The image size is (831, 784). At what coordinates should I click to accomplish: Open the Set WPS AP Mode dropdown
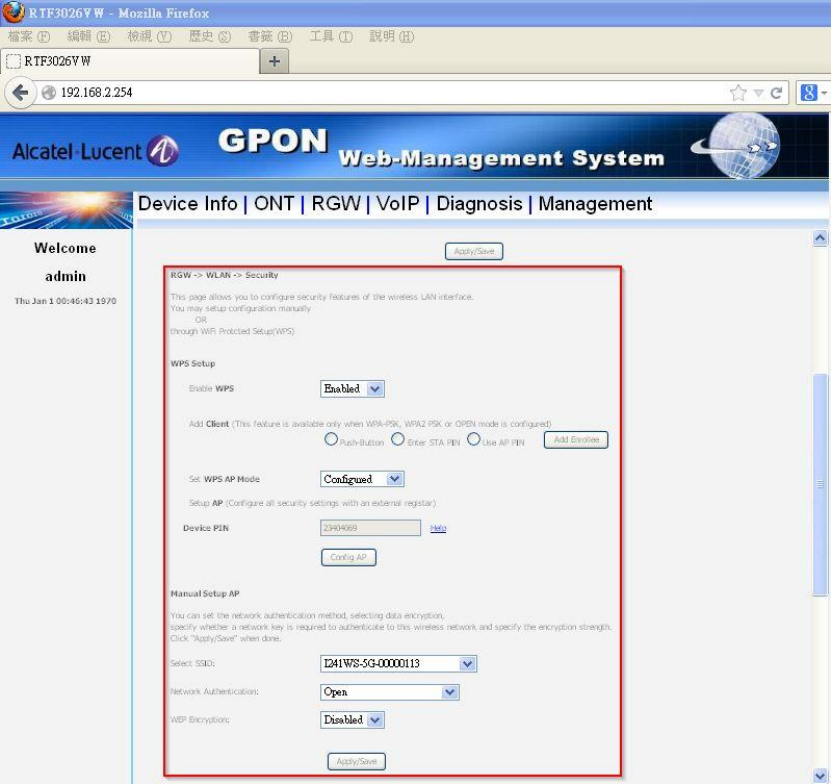pos(362,479)
